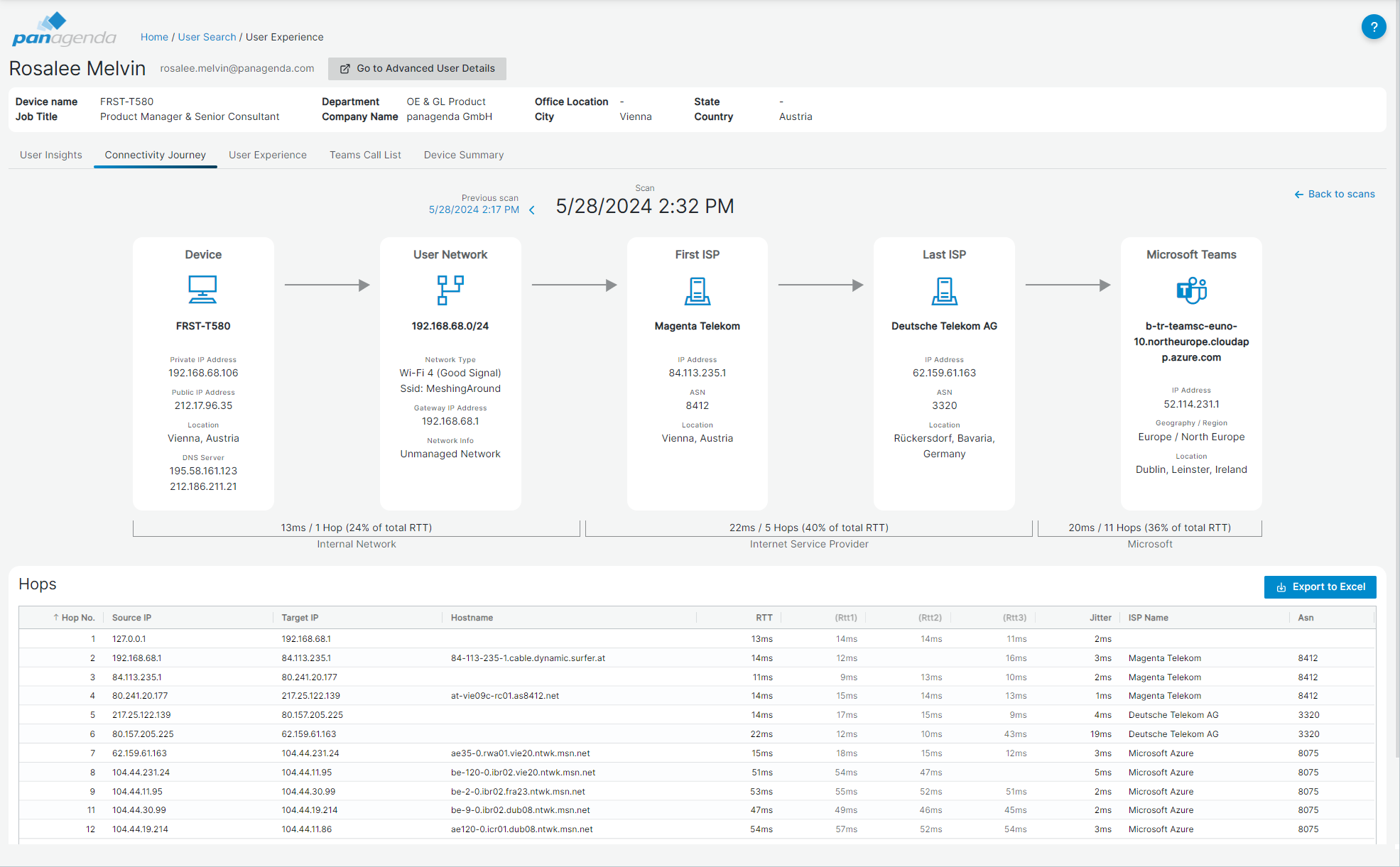Screen dimensions: 1400x867
Task: Open the User Search breadcrumb link
Action: coord(207,37)
